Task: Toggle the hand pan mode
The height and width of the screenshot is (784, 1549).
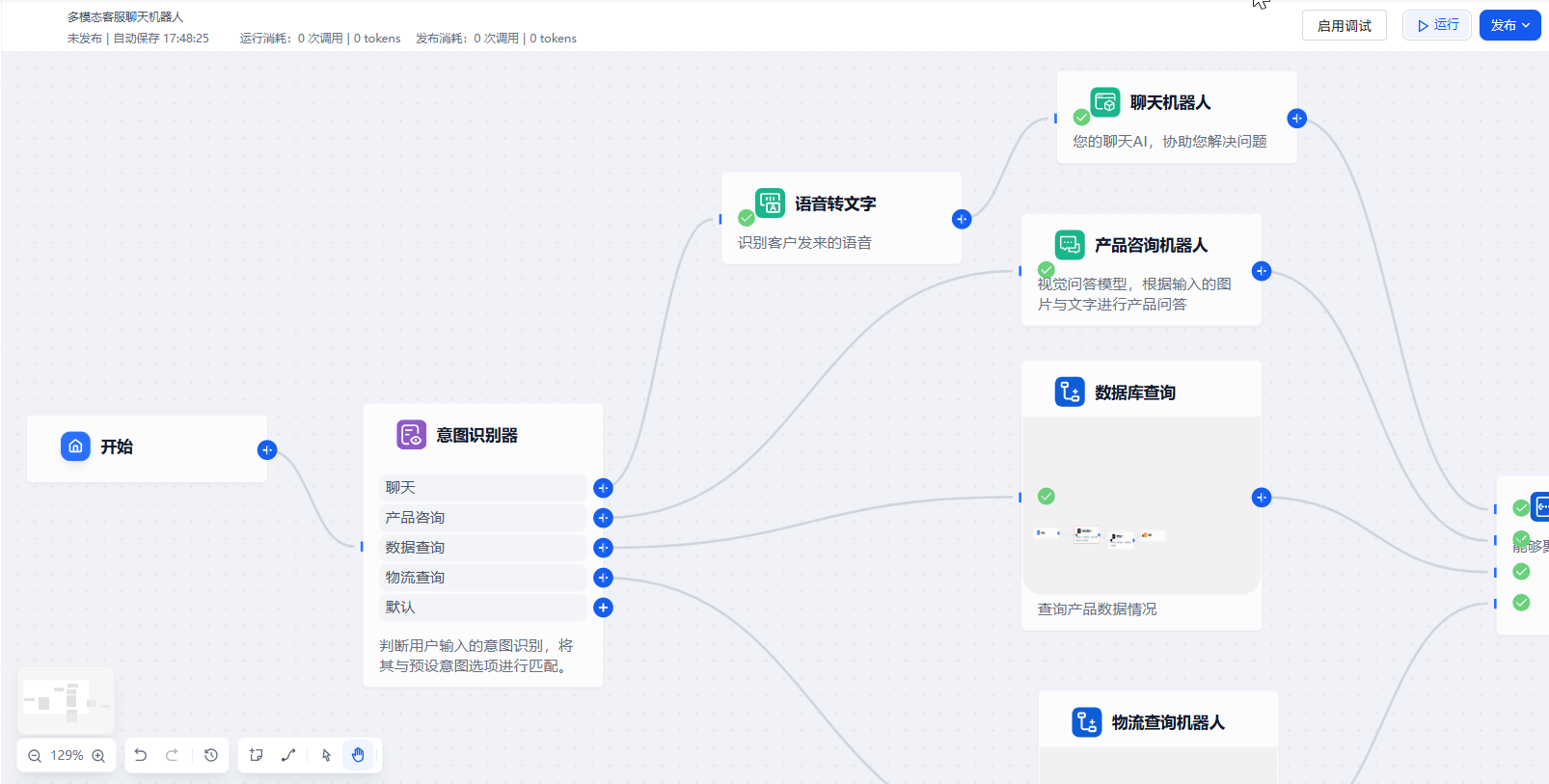Action: click(358, 755)
